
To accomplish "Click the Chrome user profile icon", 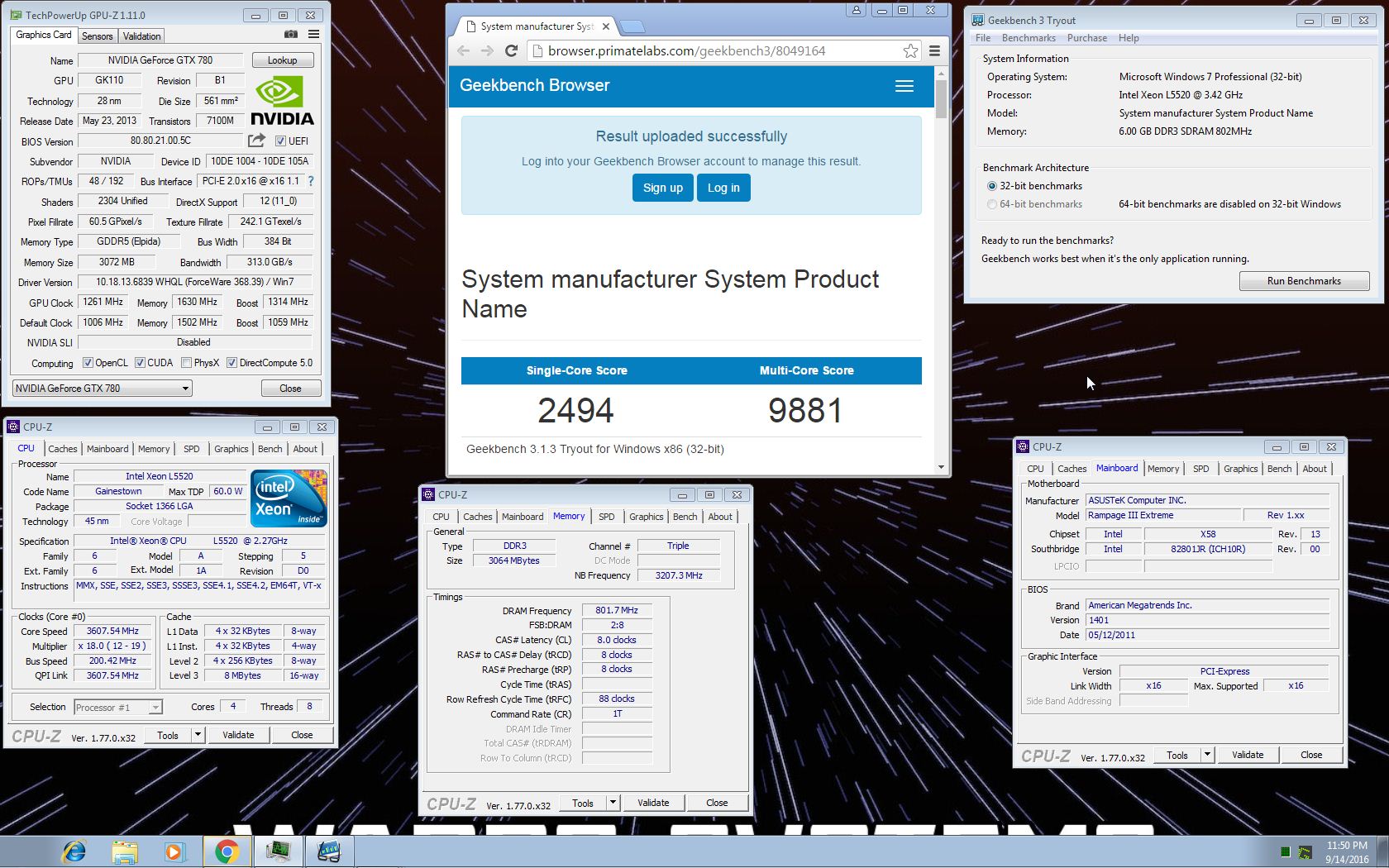I will 857,10.
